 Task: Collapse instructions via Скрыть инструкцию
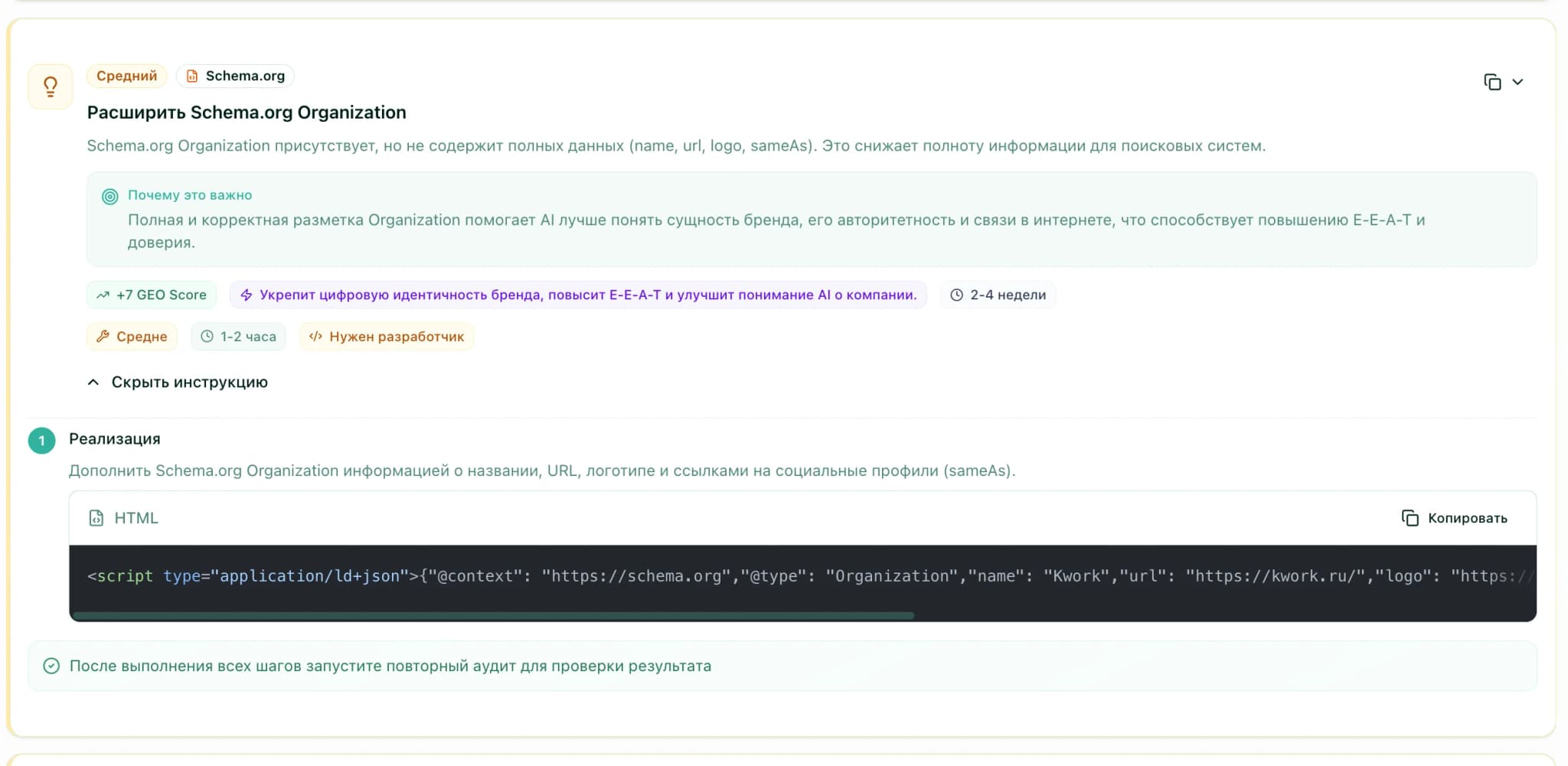point(189,382)
